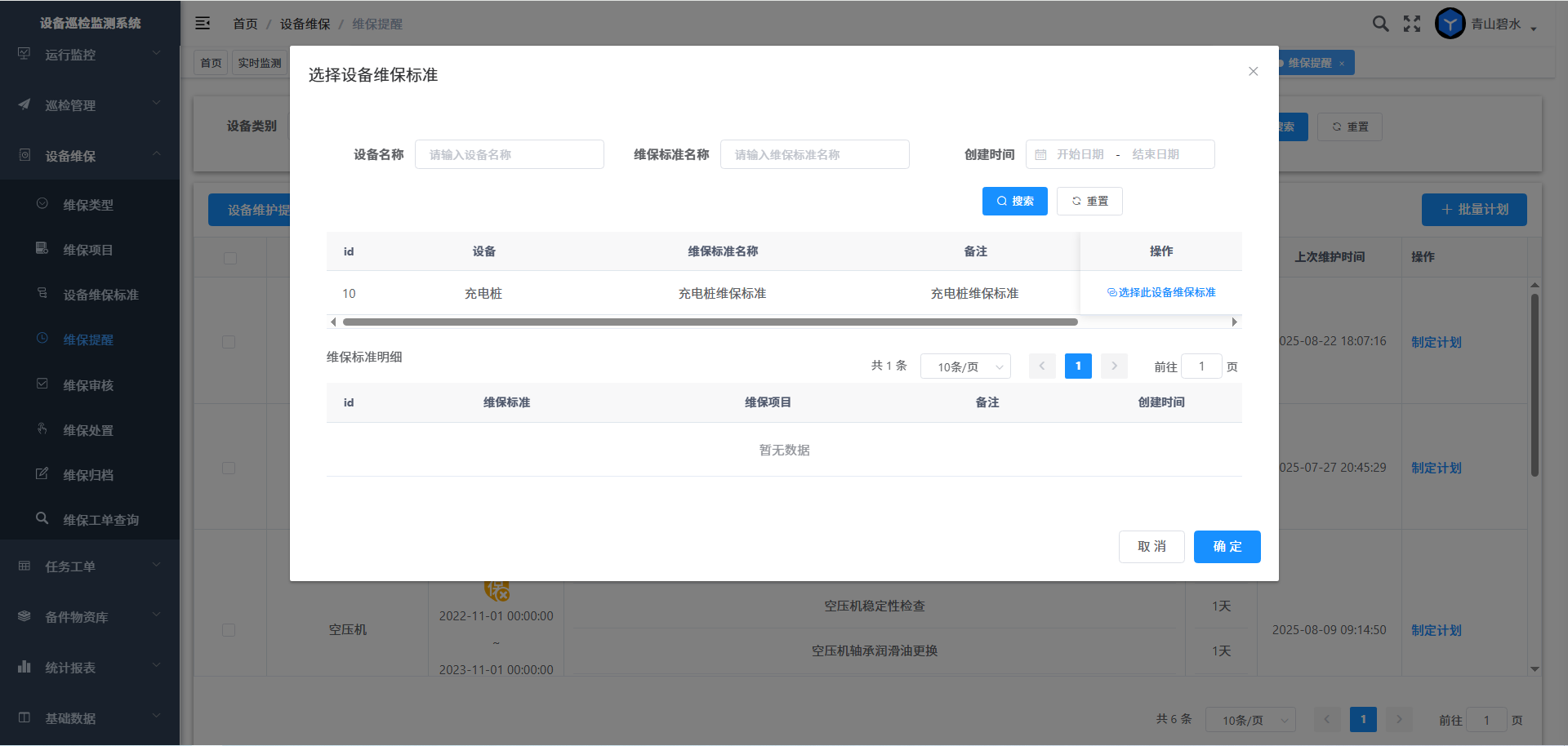1568x746 pixels.
Task: Close the maintenance standard dialog
Action: pyautogui.click(x=1253, y=72)
